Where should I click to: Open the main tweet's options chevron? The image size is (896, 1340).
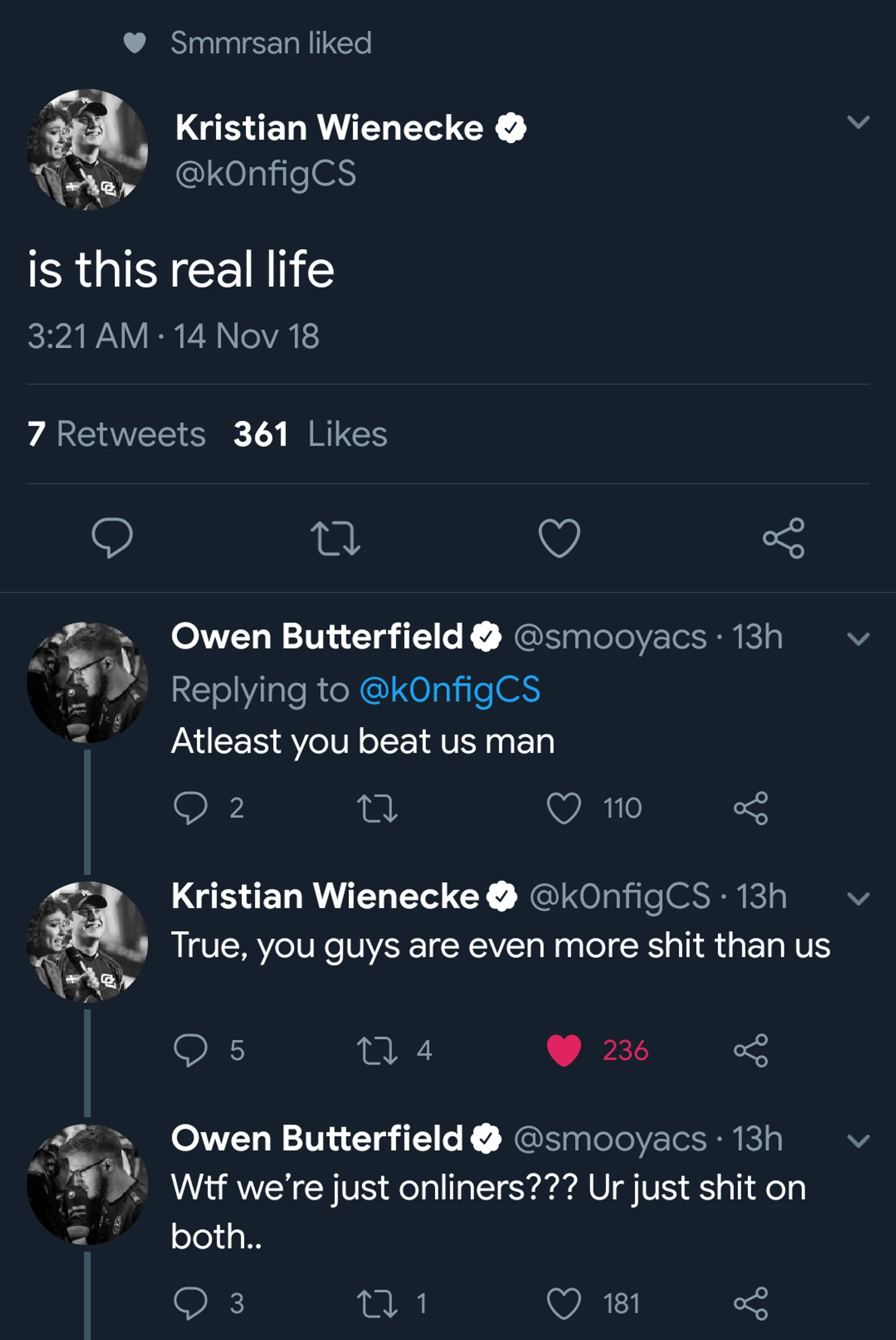pos(858,122)
